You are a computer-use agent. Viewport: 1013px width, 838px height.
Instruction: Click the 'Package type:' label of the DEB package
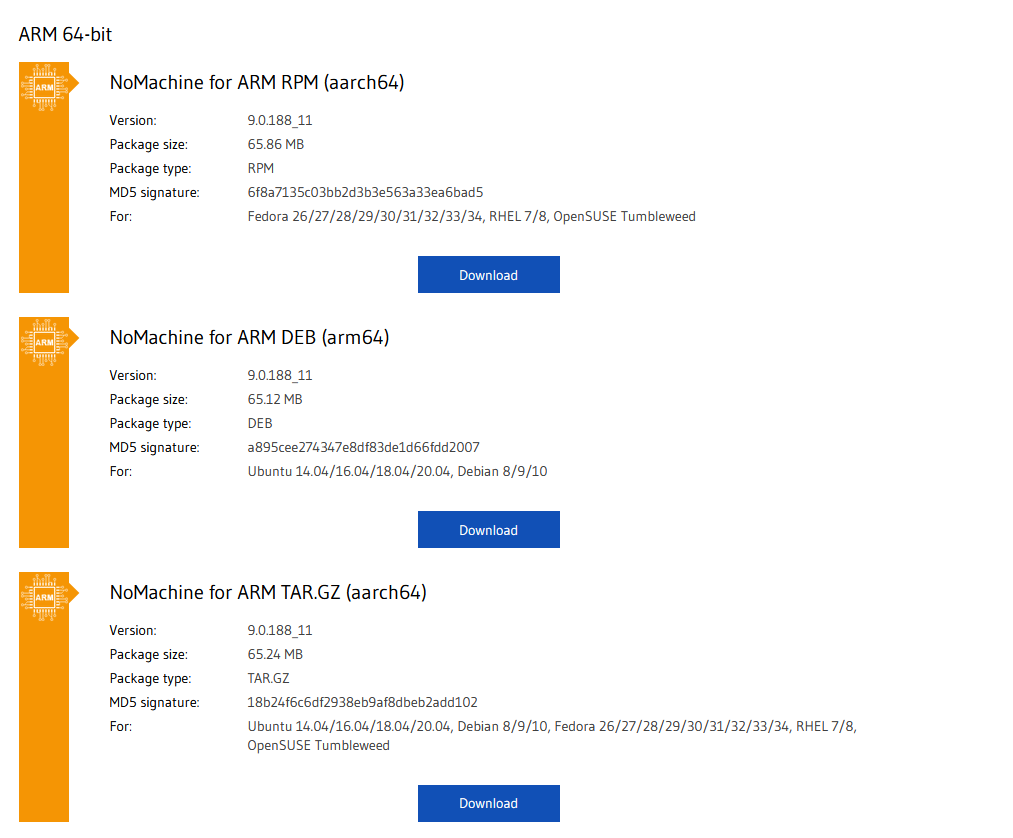pyautogui.click(x=151, y=424)
